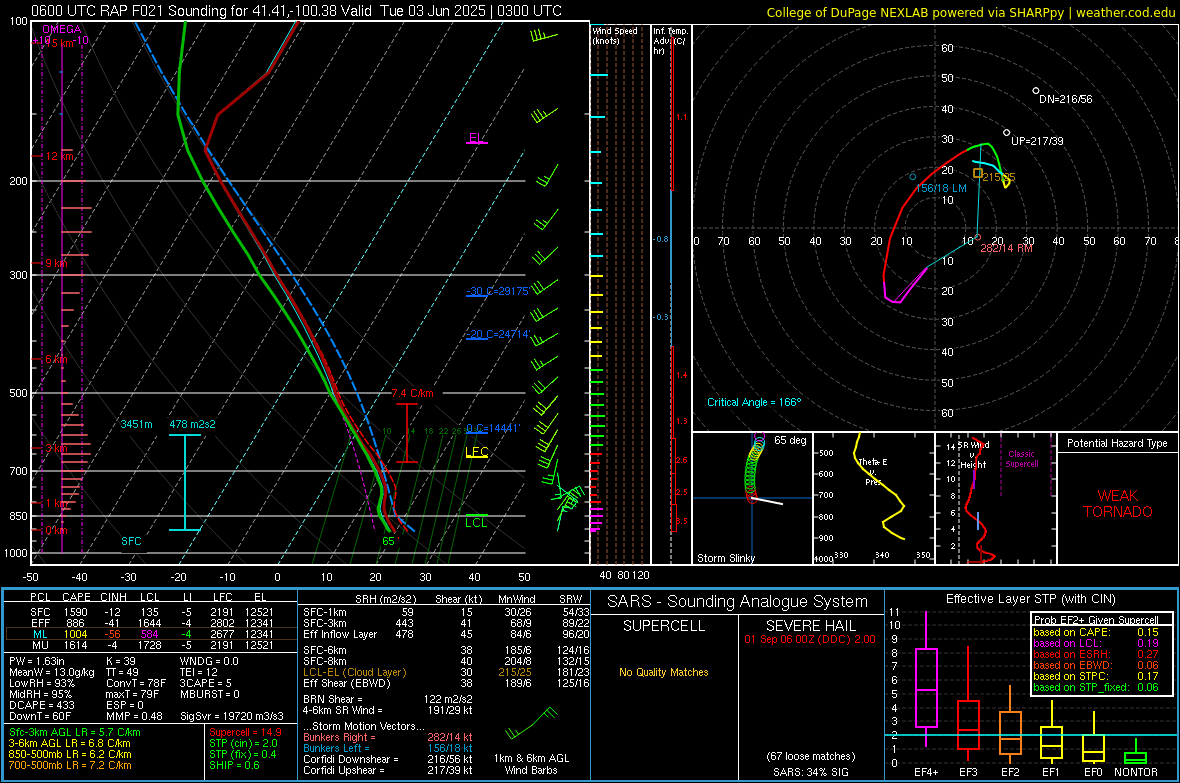The width and height of the screenshot is (1180, 783).
Task: Click the red Supercell = 14.9 composite value
Action: click(245, 732)
